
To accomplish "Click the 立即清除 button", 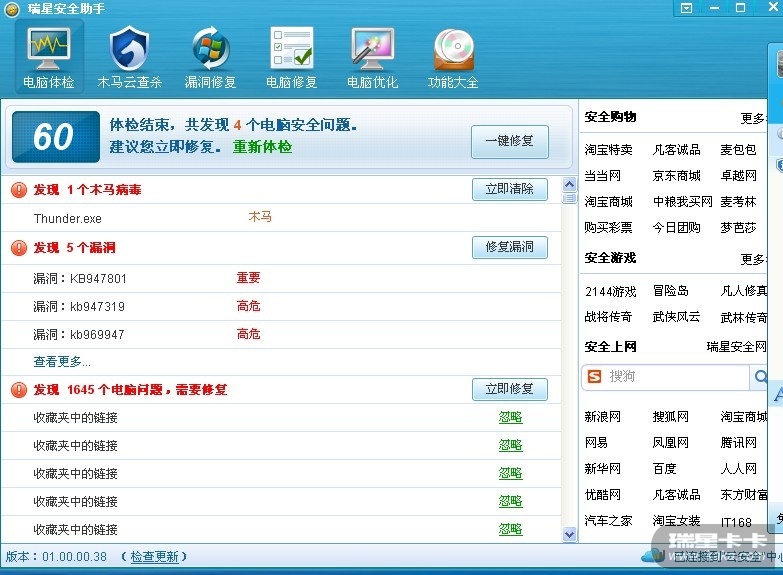I will point(510,189).
